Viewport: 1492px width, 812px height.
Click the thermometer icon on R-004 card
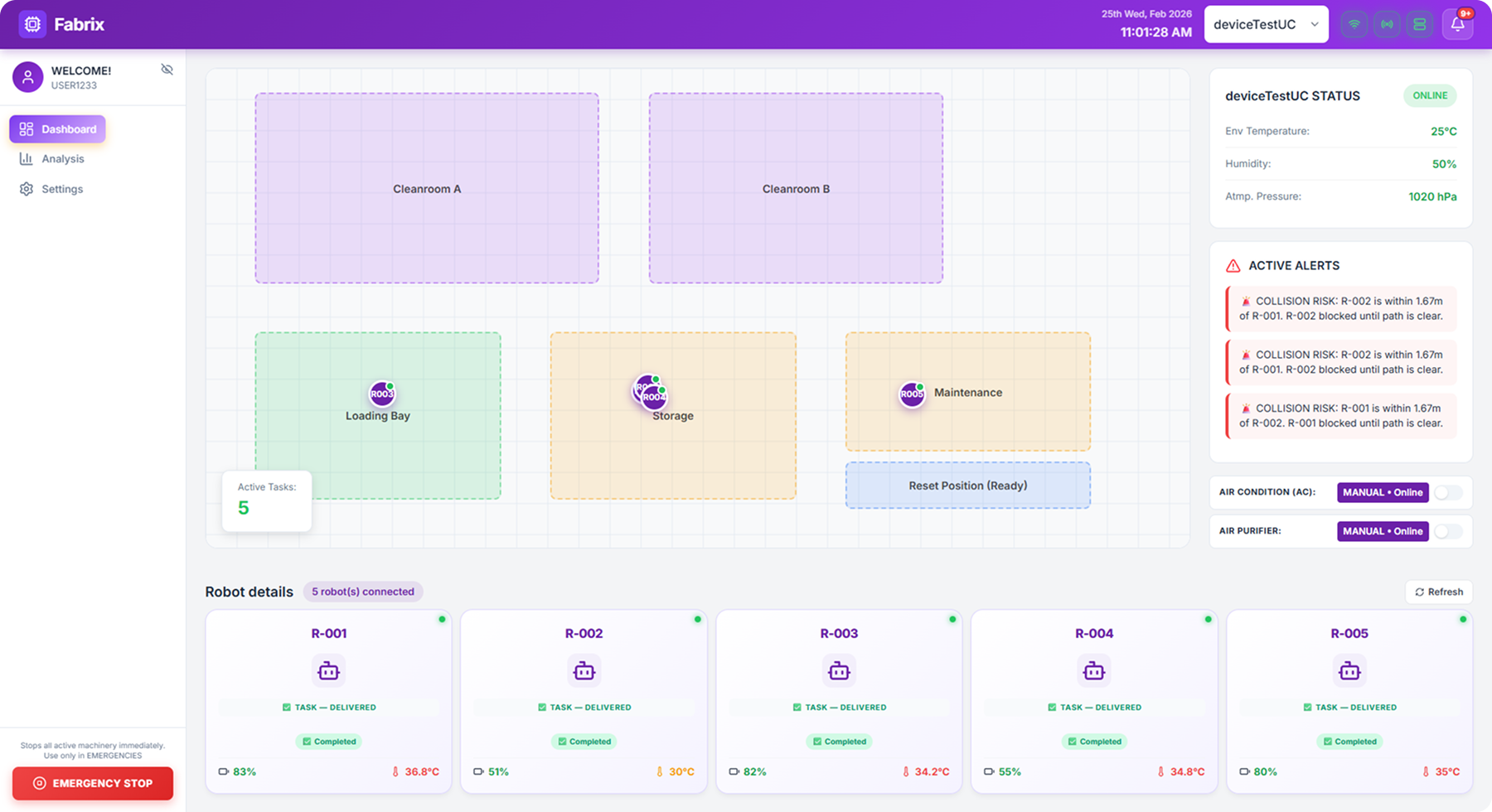click(1160, 771)
